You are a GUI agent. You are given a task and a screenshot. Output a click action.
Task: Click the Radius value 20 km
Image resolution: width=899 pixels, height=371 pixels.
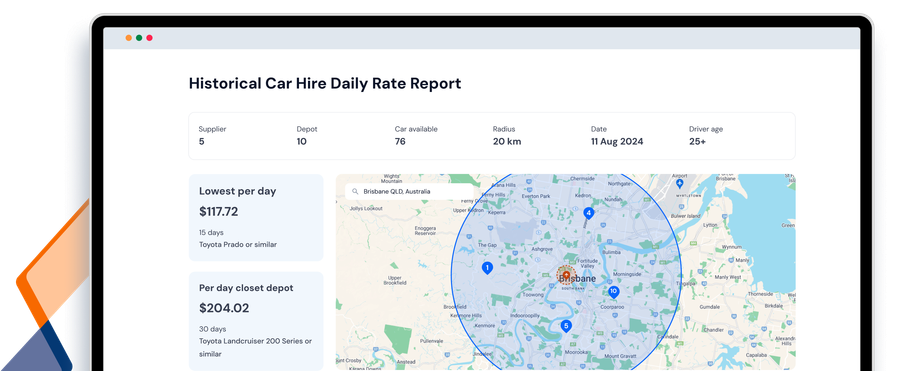click(507, 142)
